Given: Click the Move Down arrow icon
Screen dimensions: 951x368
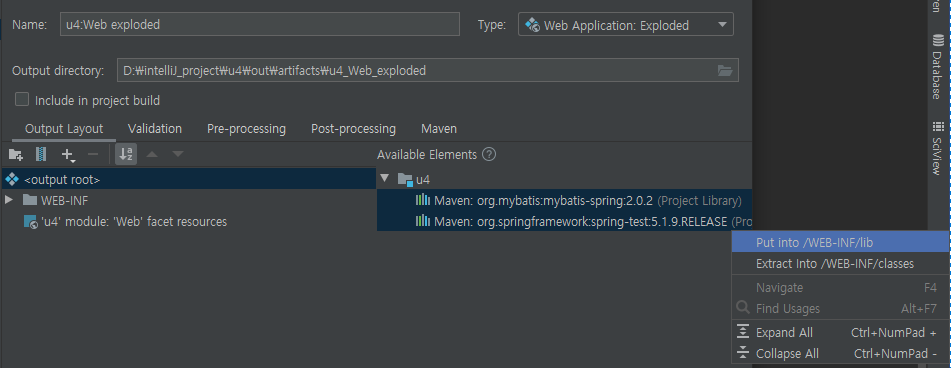Looking at the screenshot, I should [177, 155].
